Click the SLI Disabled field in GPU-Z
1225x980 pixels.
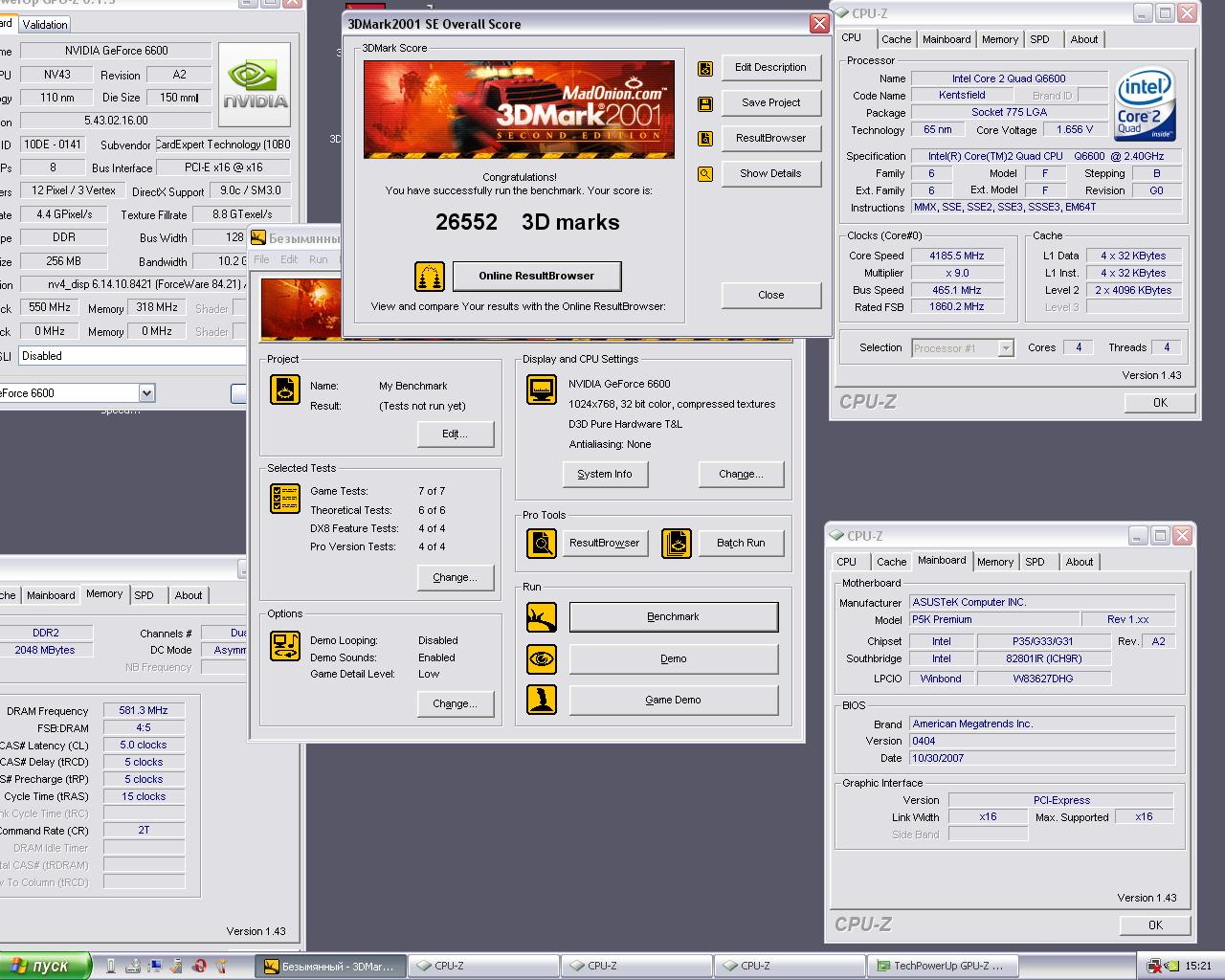(x=132, y=356)
